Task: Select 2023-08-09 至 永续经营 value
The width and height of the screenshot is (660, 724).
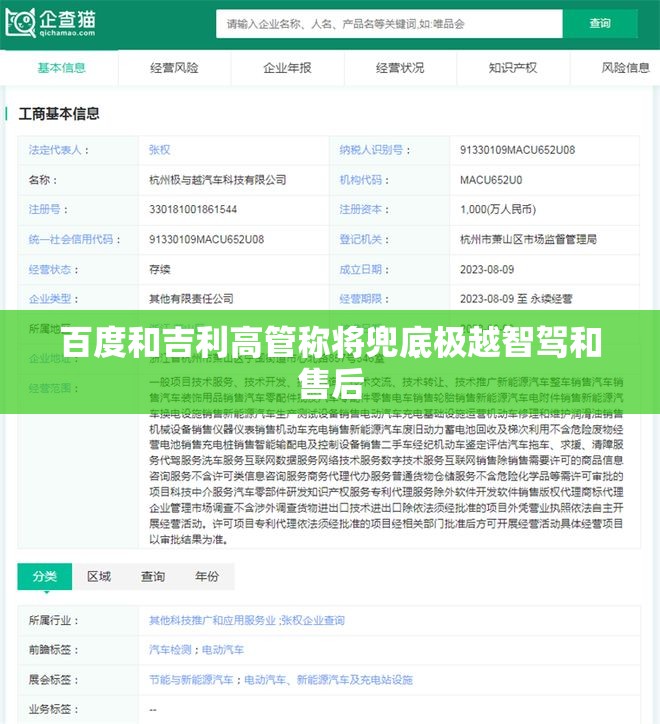Action: tap(516, 299)
